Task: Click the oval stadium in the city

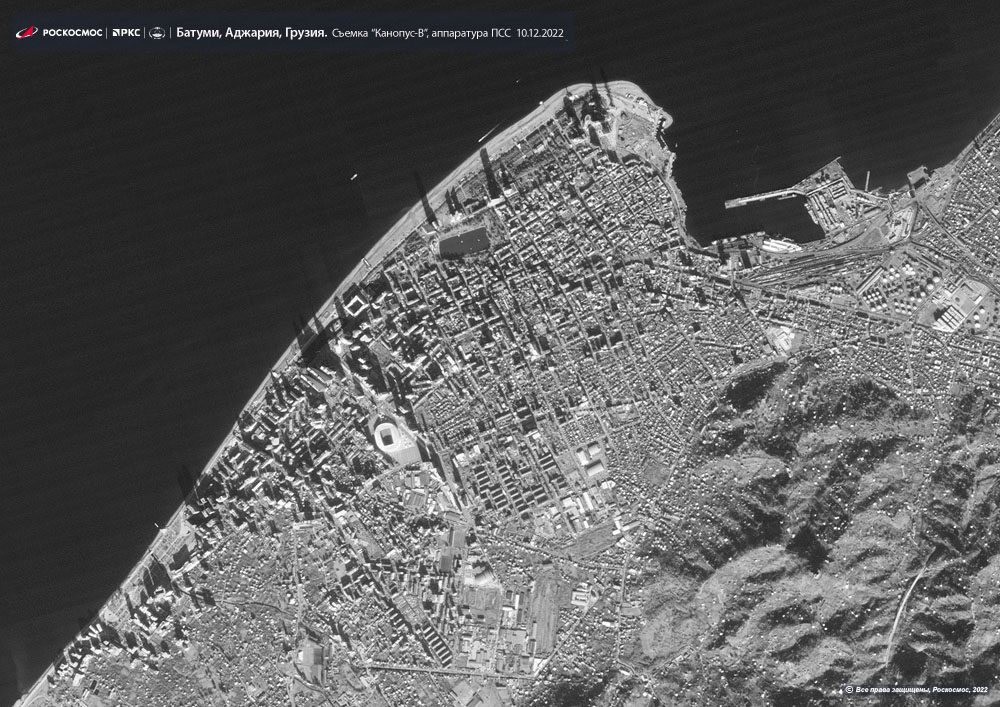Action: point(389,435)
